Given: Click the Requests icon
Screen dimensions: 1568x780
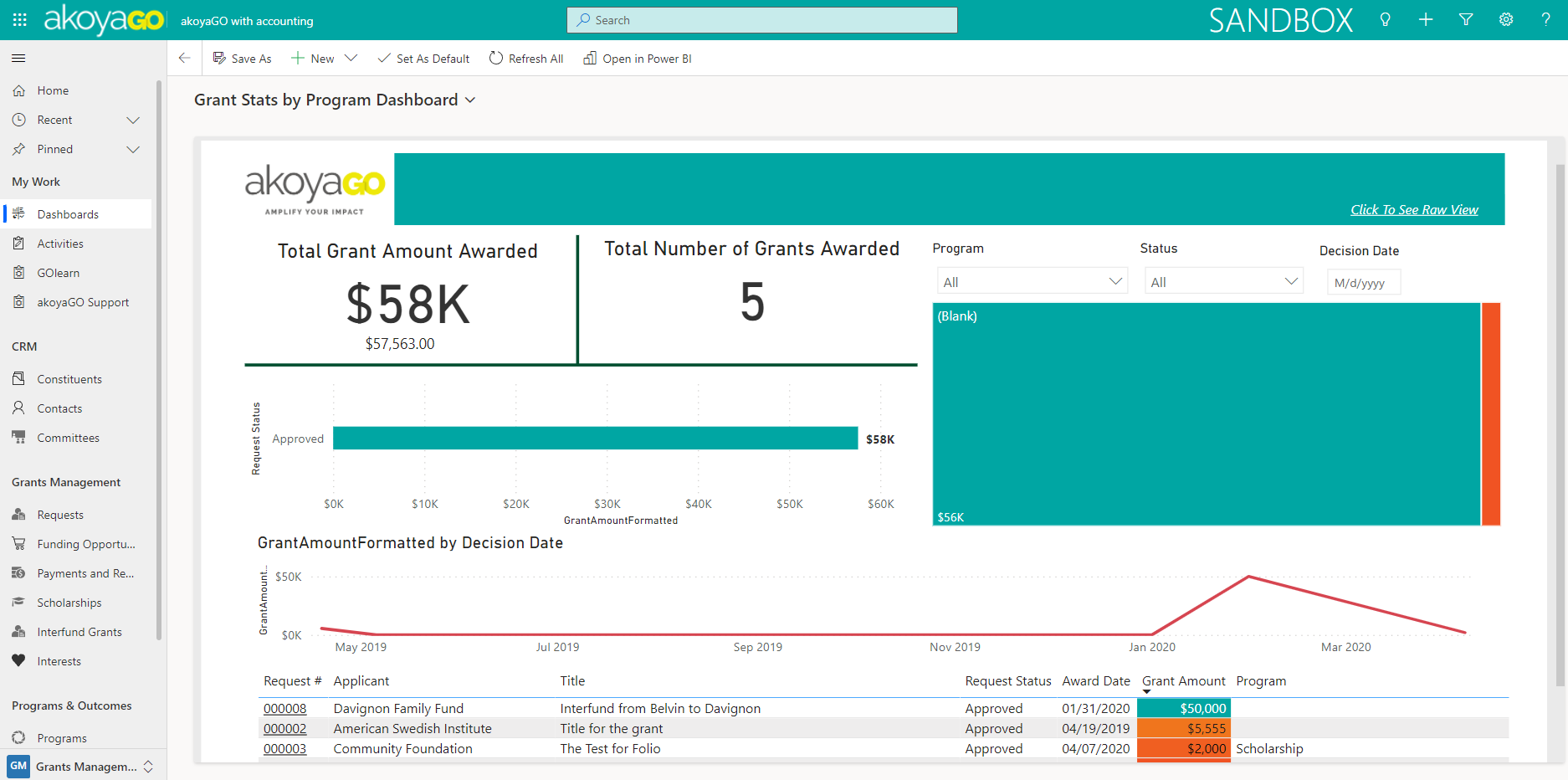Looking at the screenshot, I should 18,515.
